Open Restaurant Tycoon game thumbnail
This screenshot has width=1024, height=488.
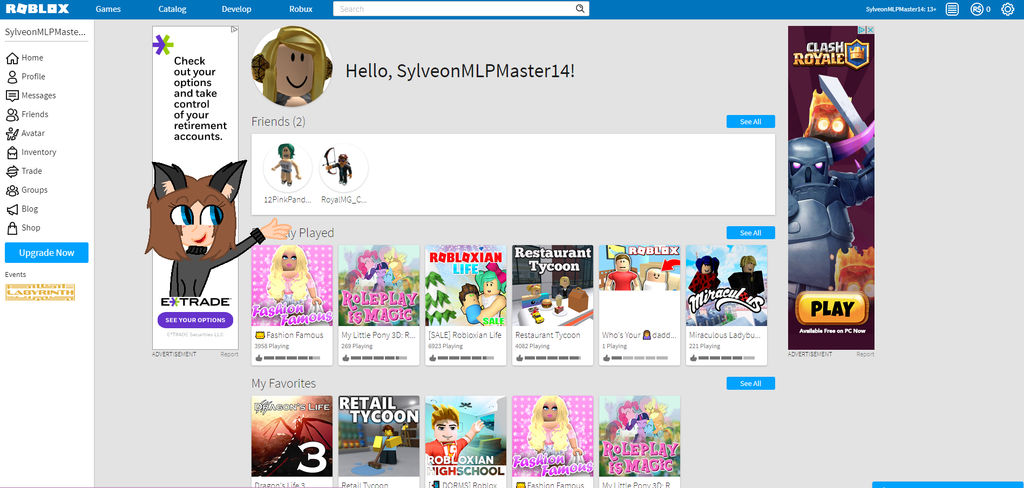coord(552,285)
